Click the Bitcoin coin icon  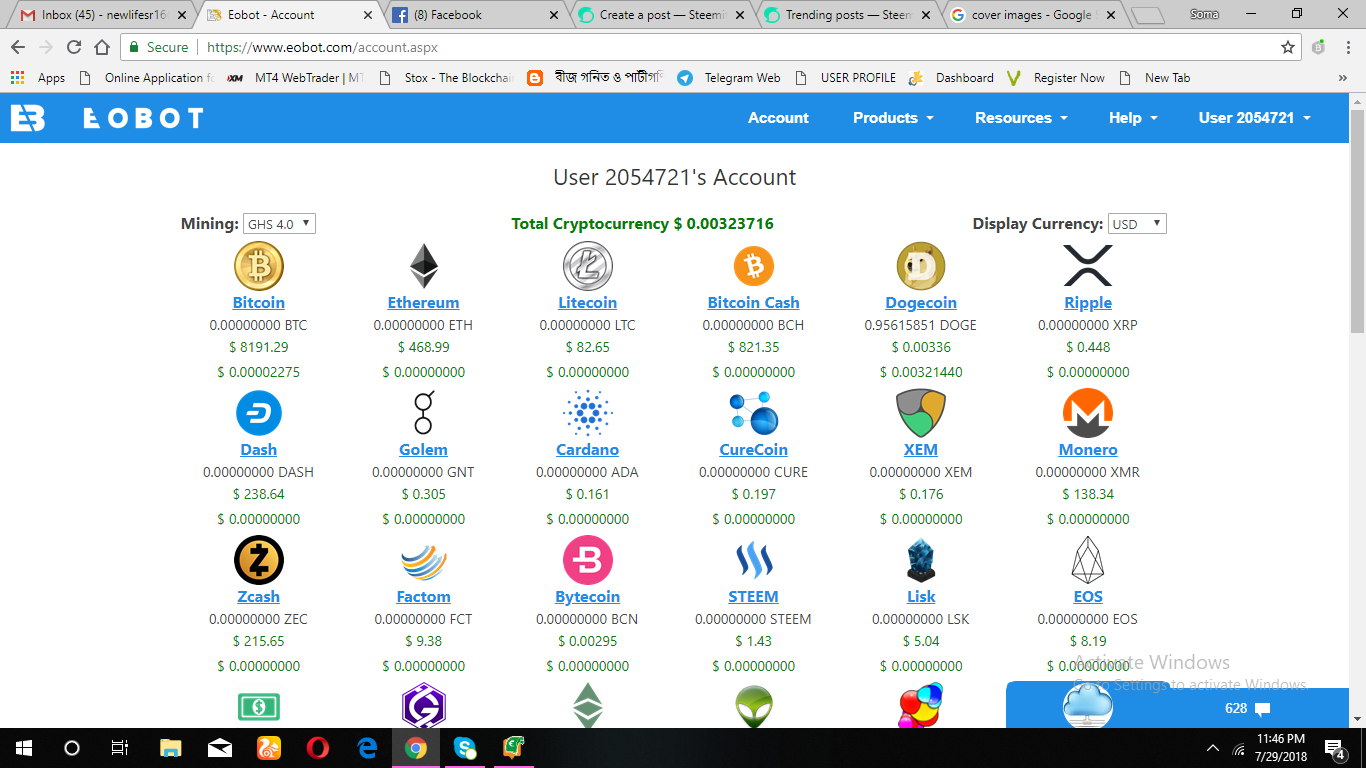pos(258,265)
